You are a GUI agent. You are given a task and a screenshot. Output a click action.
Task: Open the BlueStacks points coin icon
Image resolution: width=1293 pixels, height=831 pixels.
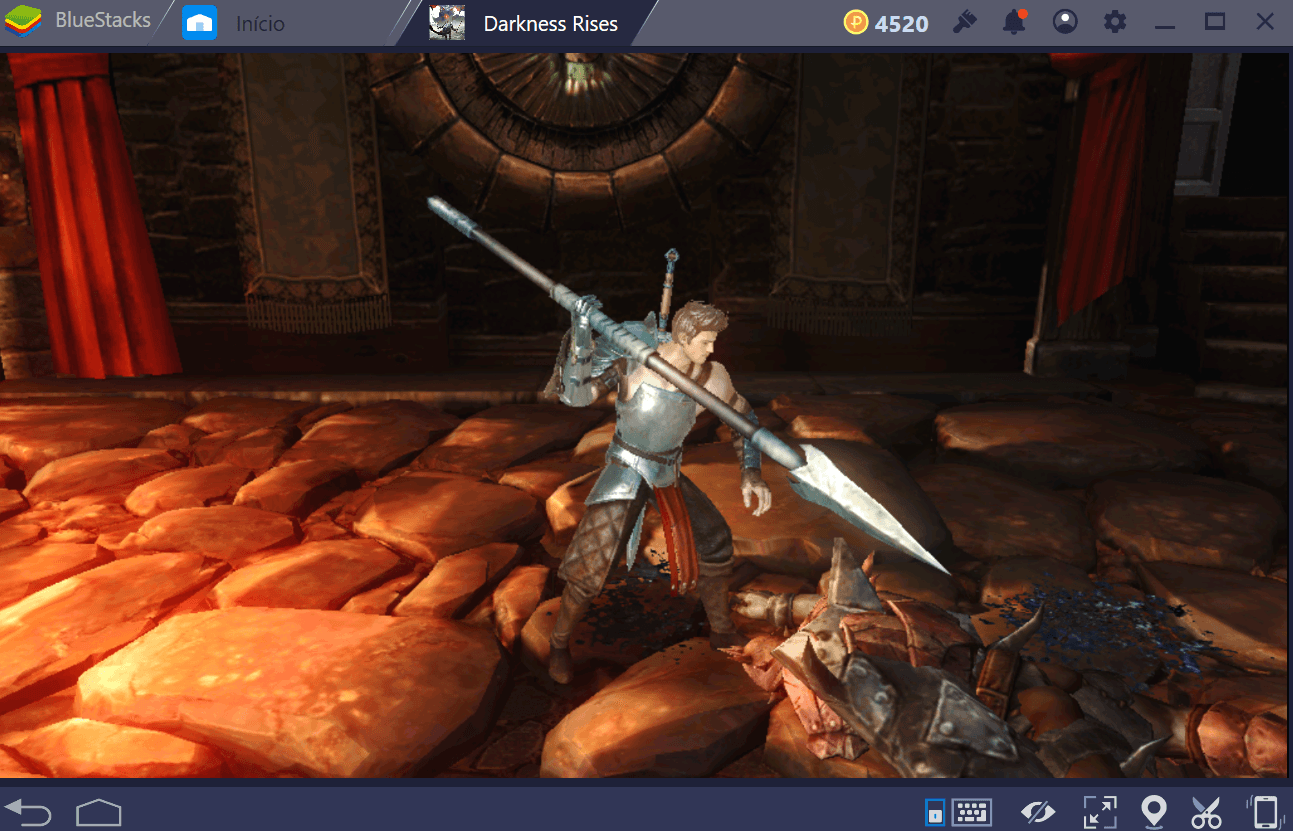click(856, 23)
